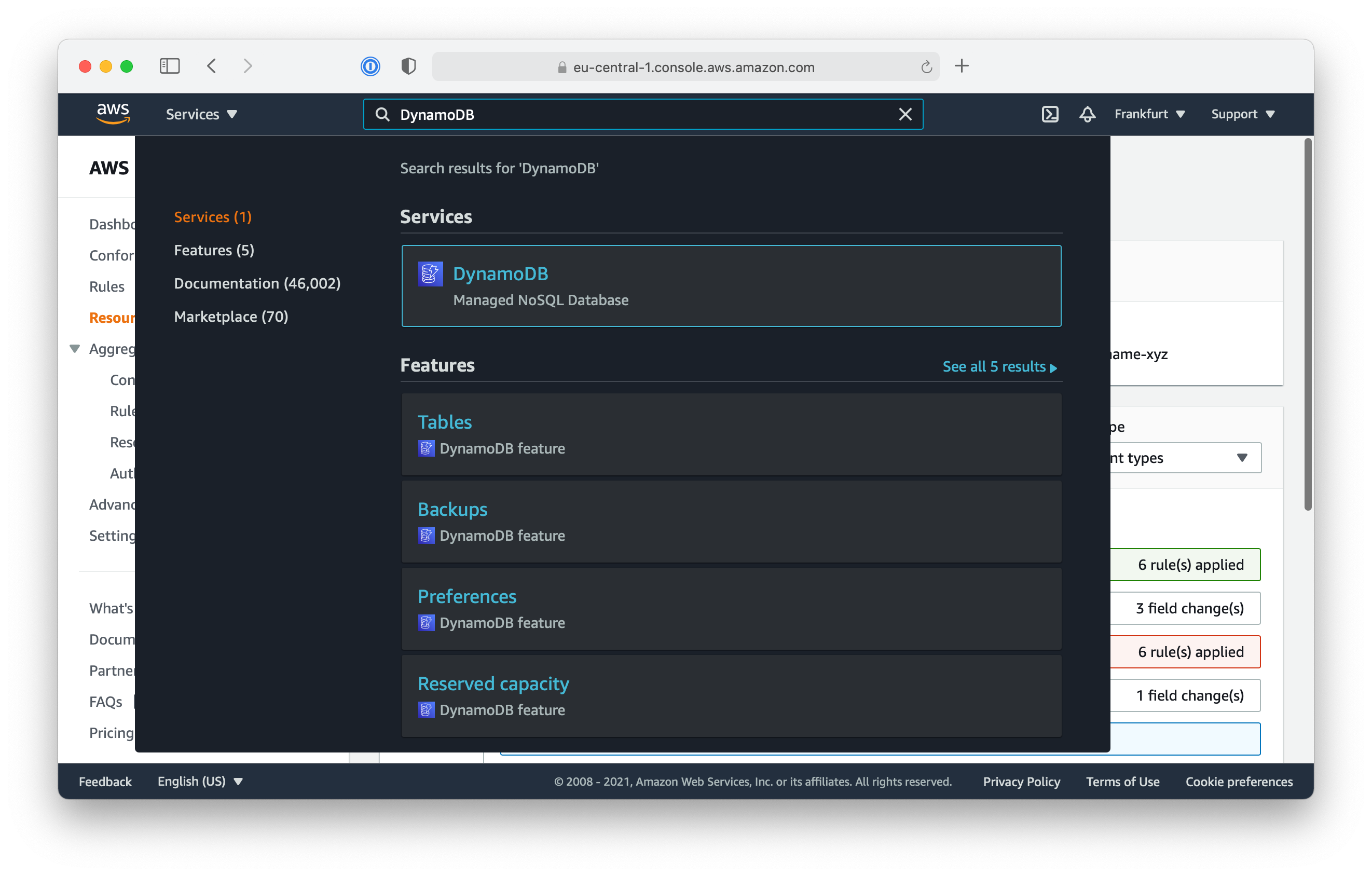Image resolution: width=1372 pixels, height=876 pixels.
Task: Click the search magnifier icon
Action: [x=382, y=115]
